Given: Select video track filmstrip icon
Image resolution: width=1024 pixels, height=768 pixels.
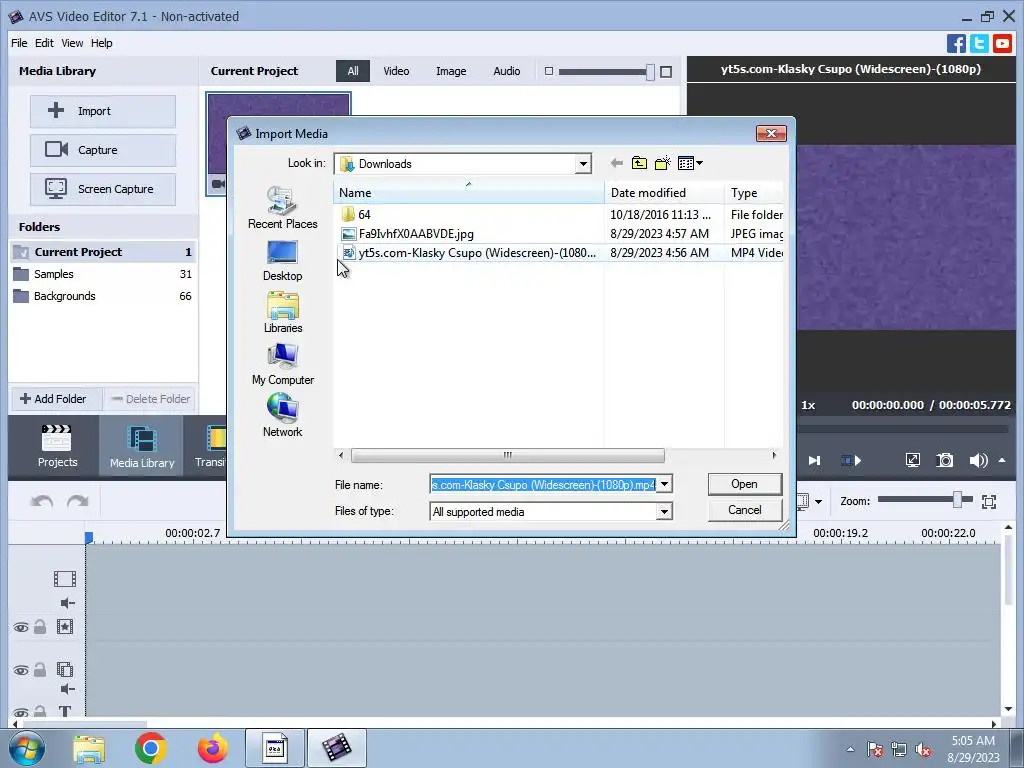Looking at the screenshot, I should coord(65,579).
